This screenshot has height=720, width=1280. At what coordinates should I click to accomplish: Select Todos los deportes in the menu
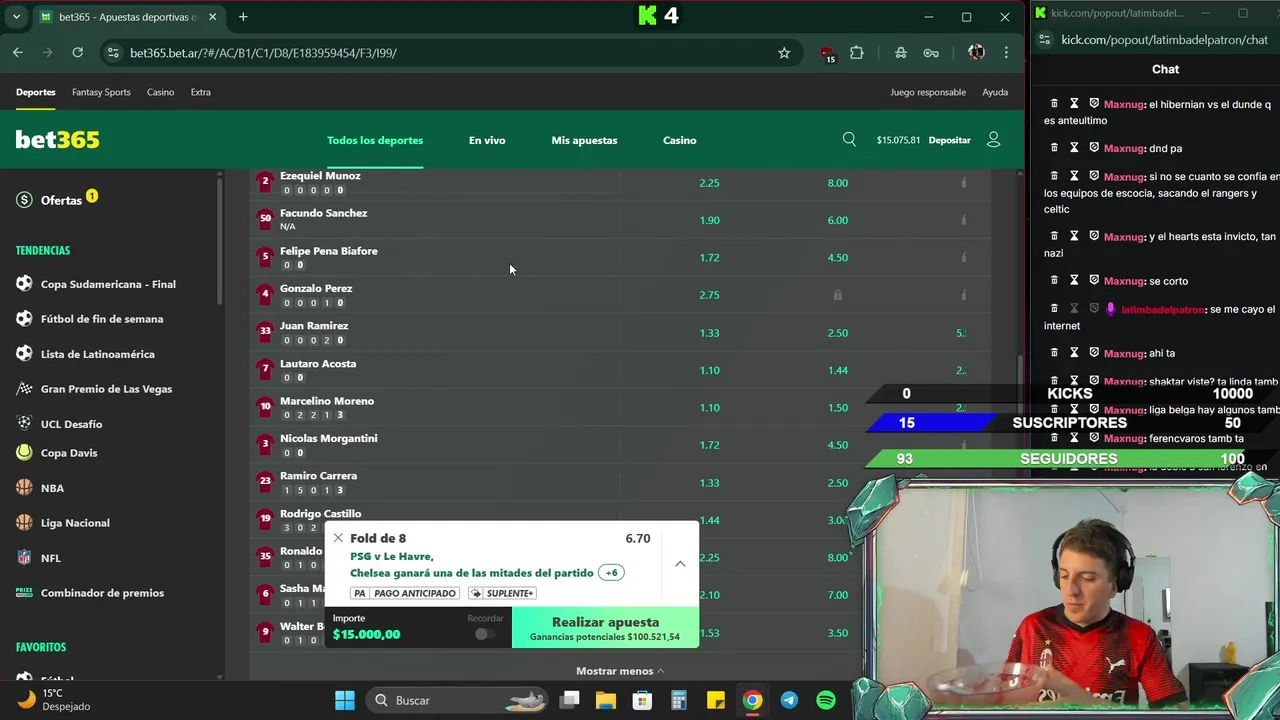(x=375, y=140)
